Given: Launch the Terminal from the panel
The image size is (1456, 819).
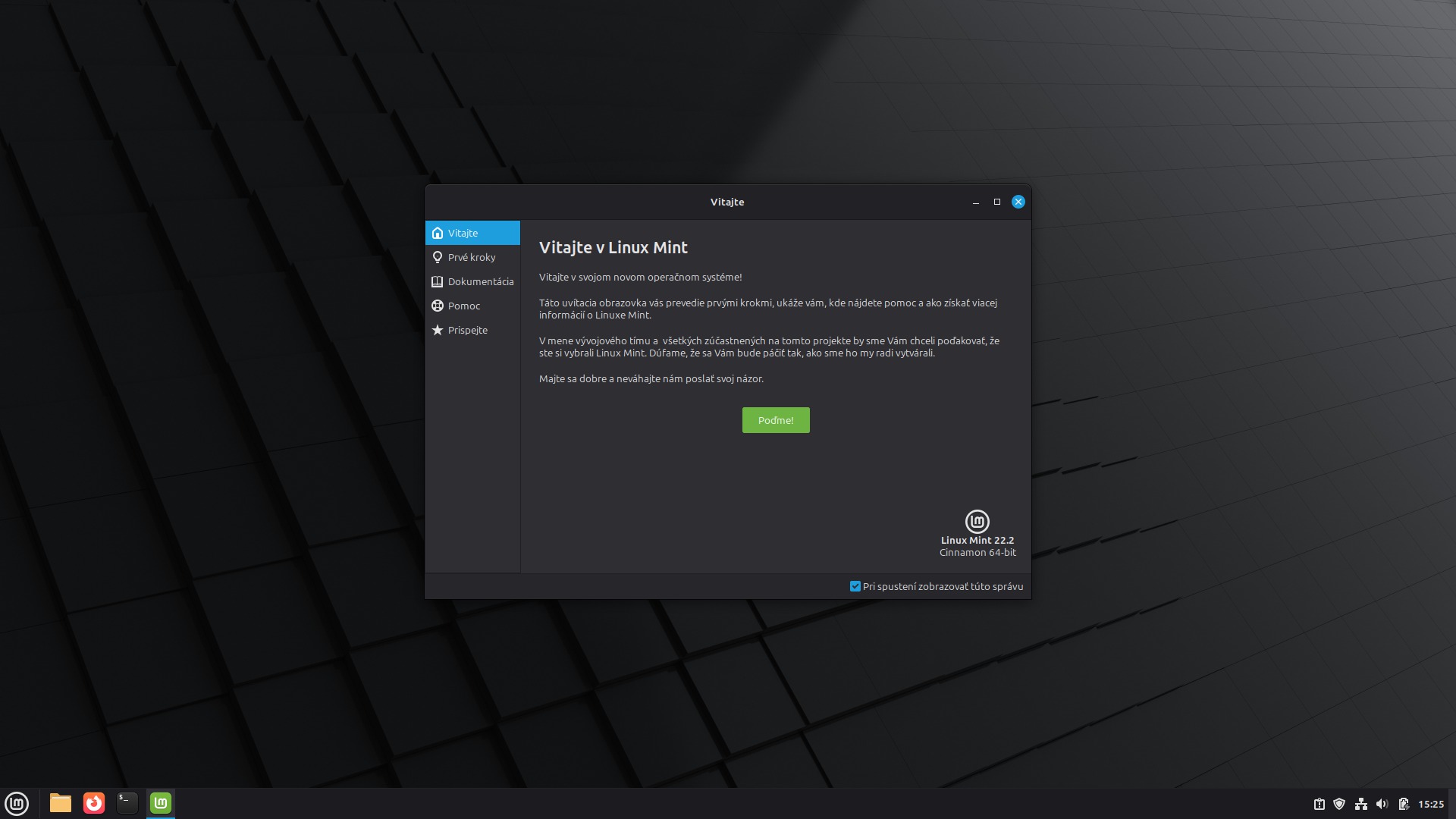Looking at the screenshot, I should (x=127, y=803).
